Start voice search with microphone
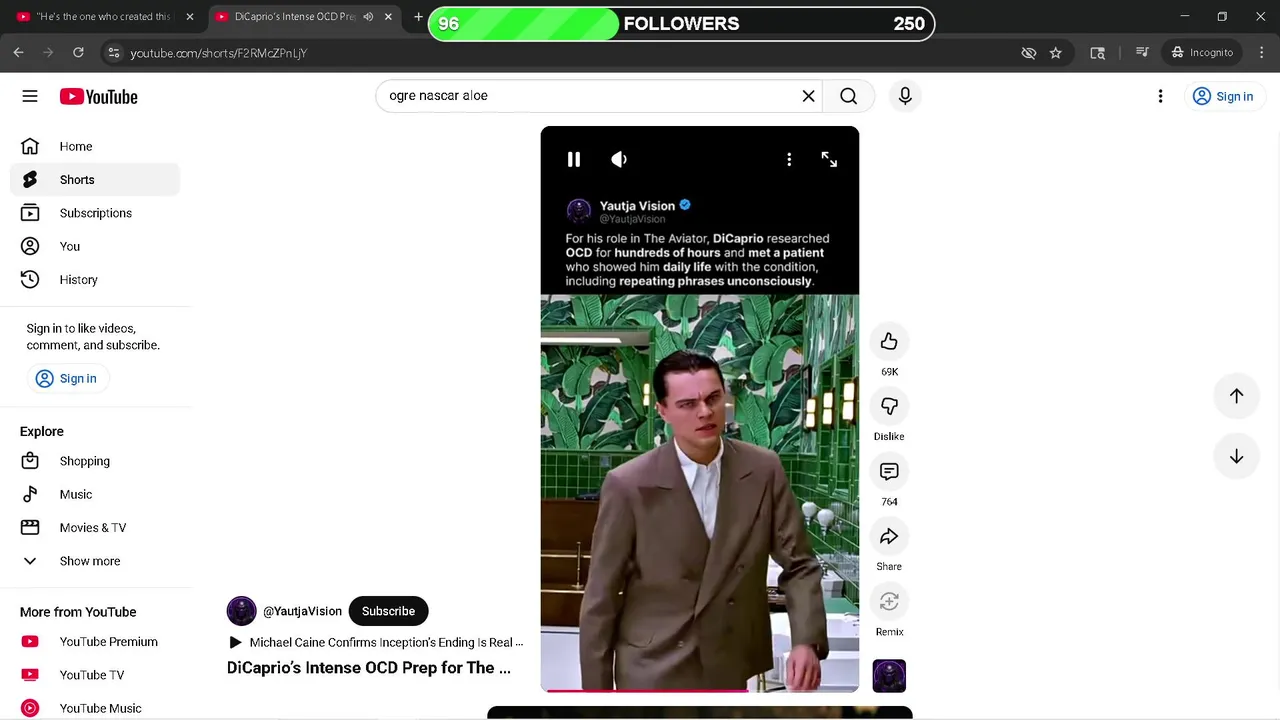 tap(905, 96)
